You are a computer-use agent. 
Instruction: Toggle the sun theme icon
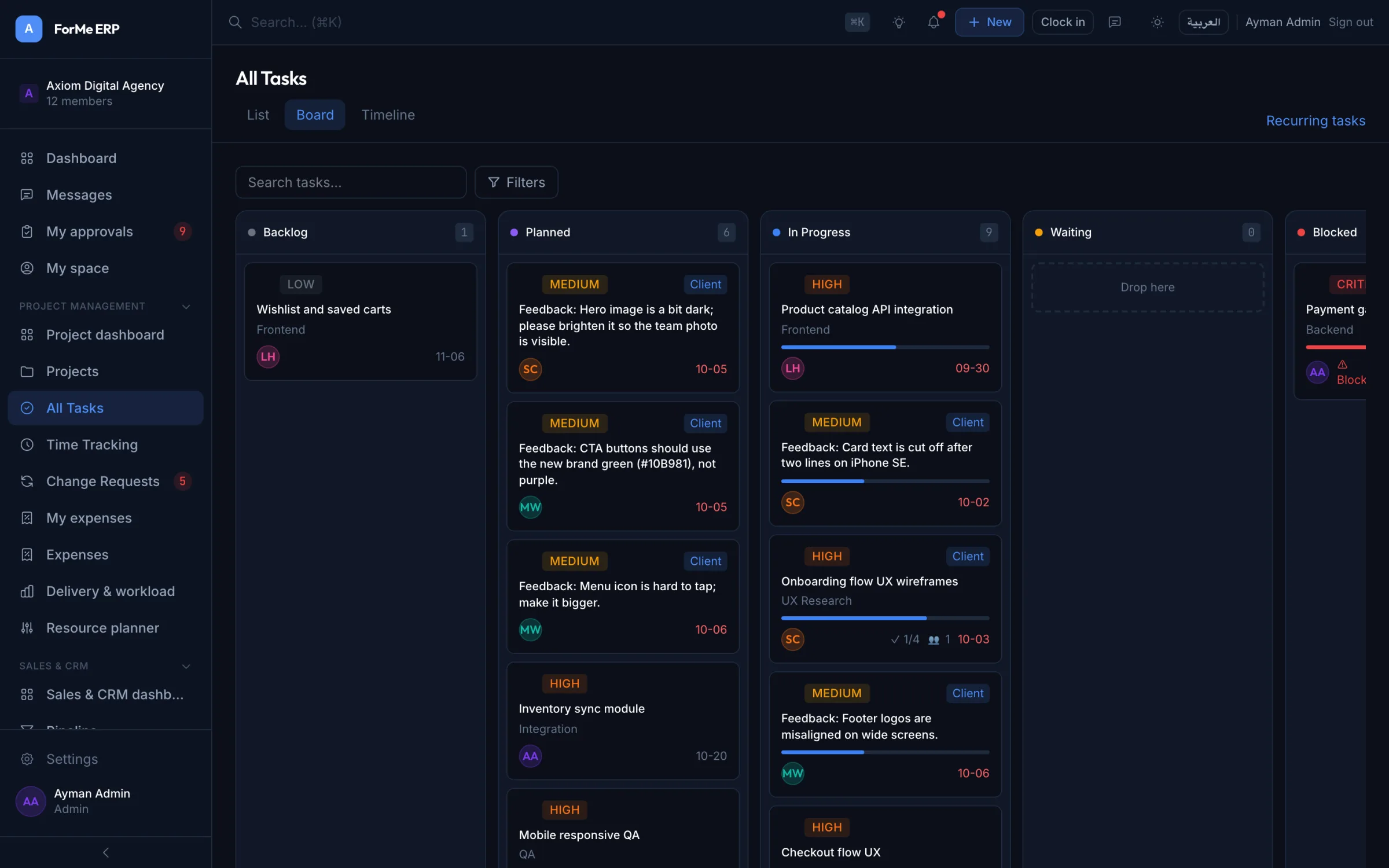point(1157,22)
